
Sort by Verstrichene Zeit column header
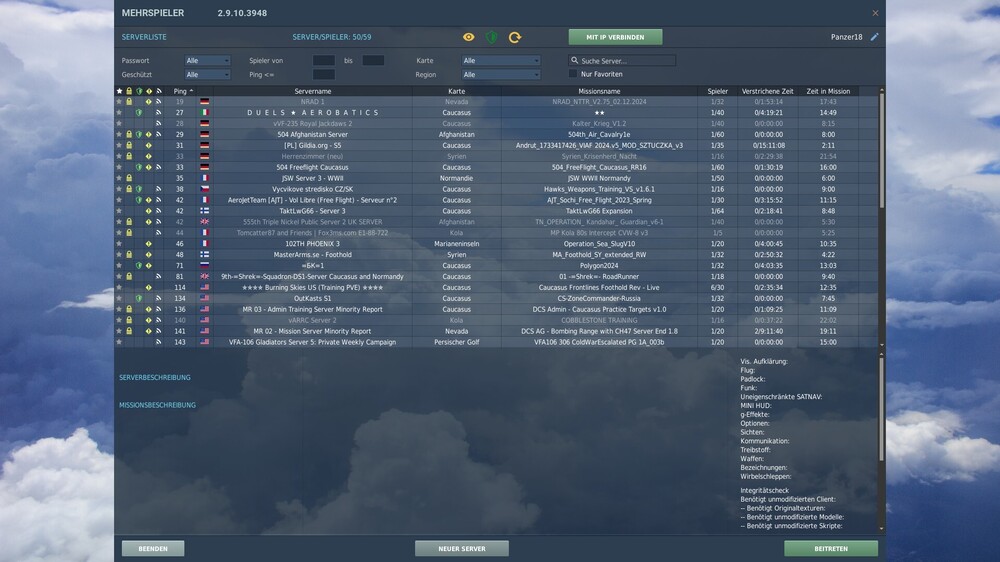768,91
